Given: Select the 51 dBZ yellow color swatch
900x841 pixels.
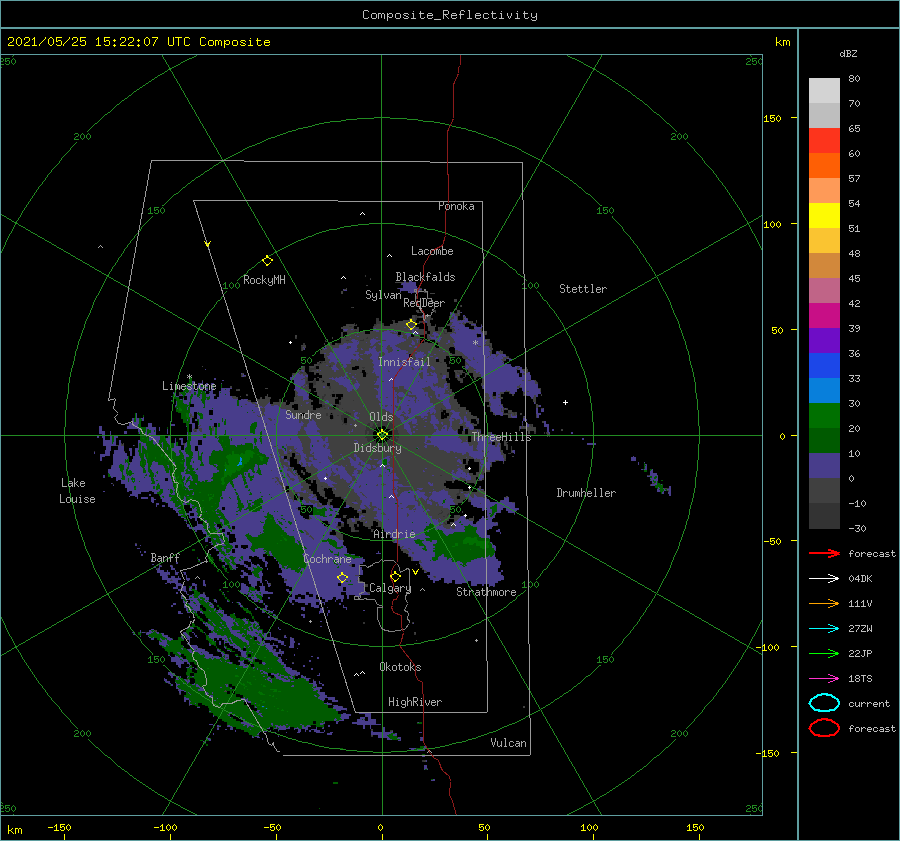Looking at the screenshot, I should pos(824,216).
